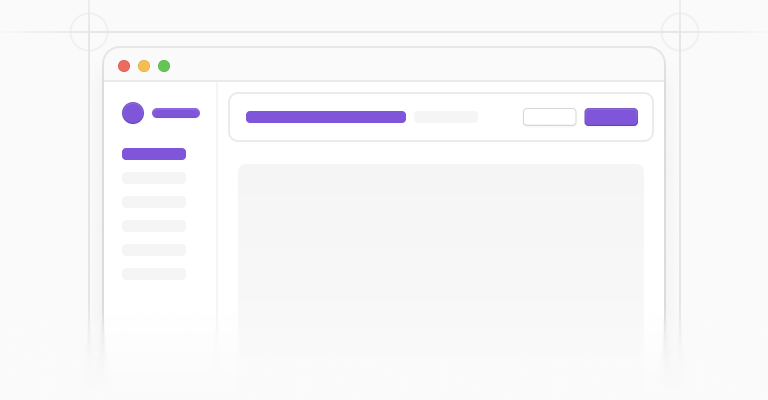Choose the third grey sidebar placeholder item

pos(154,226)
